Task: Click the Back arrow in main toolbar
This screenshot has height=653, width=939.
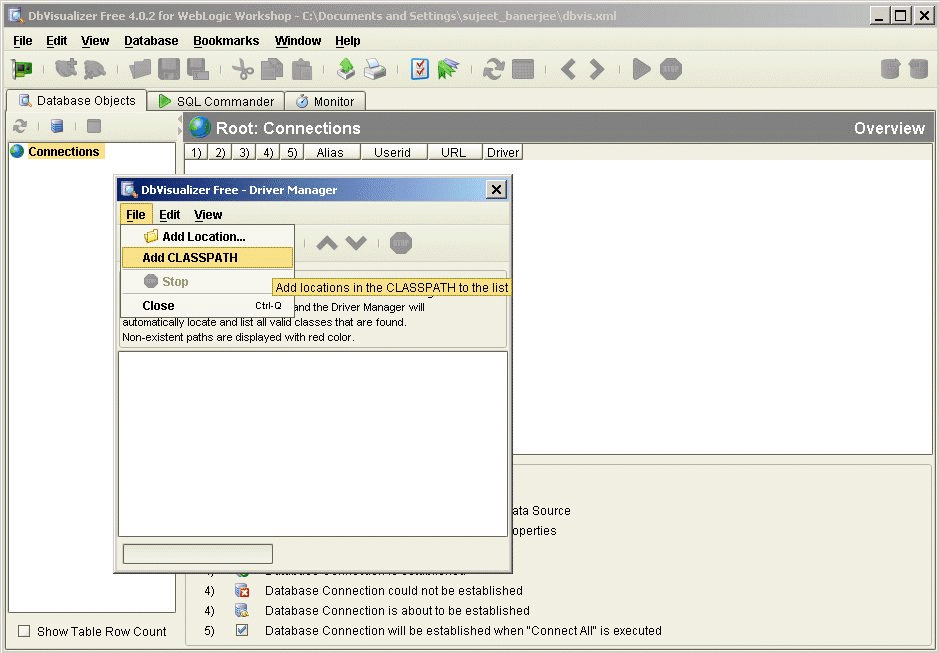Action: coord(568,69)
